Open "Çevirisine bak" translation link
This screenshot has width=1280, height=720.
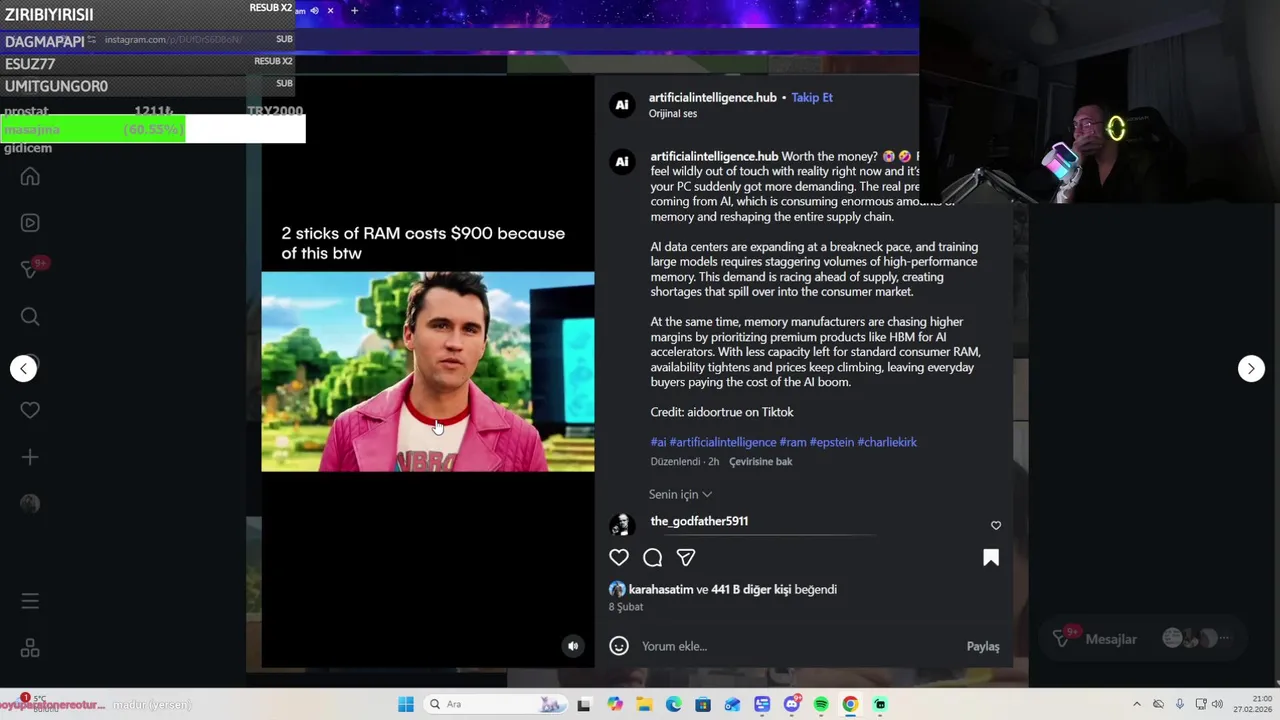tap(760, 461)
